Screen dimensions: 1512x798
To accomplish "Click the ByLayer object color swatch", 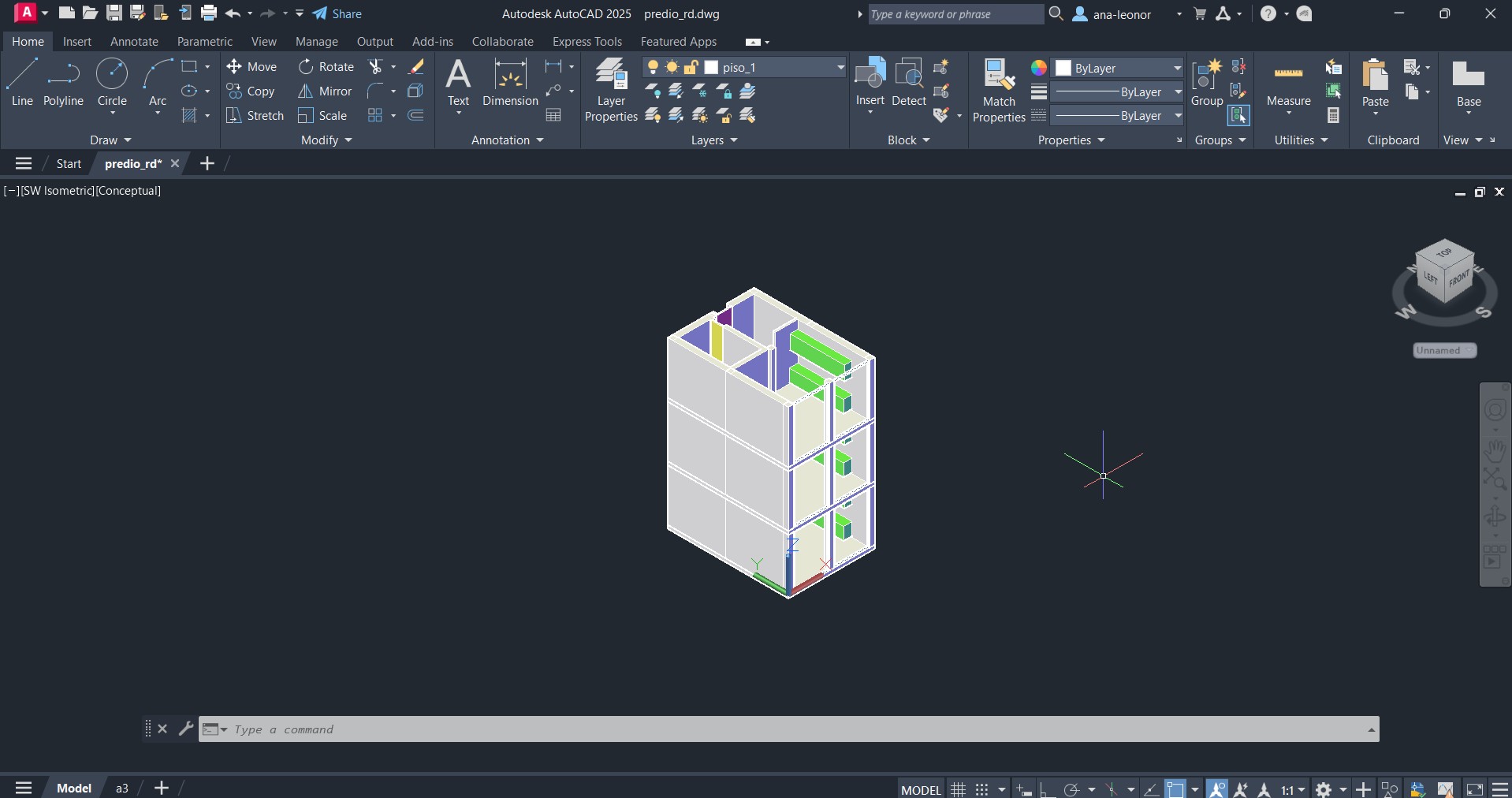I will point(1063,68).
